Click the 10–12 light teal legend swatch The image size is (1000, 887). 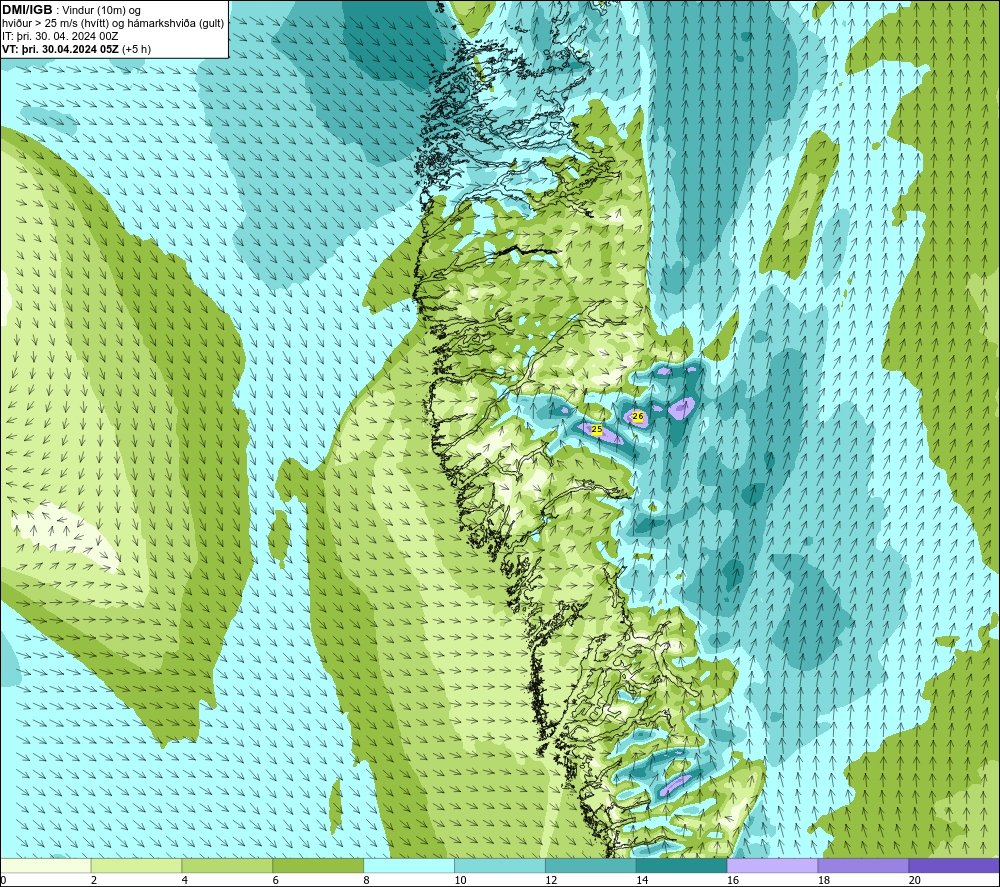tap(500, 865)
